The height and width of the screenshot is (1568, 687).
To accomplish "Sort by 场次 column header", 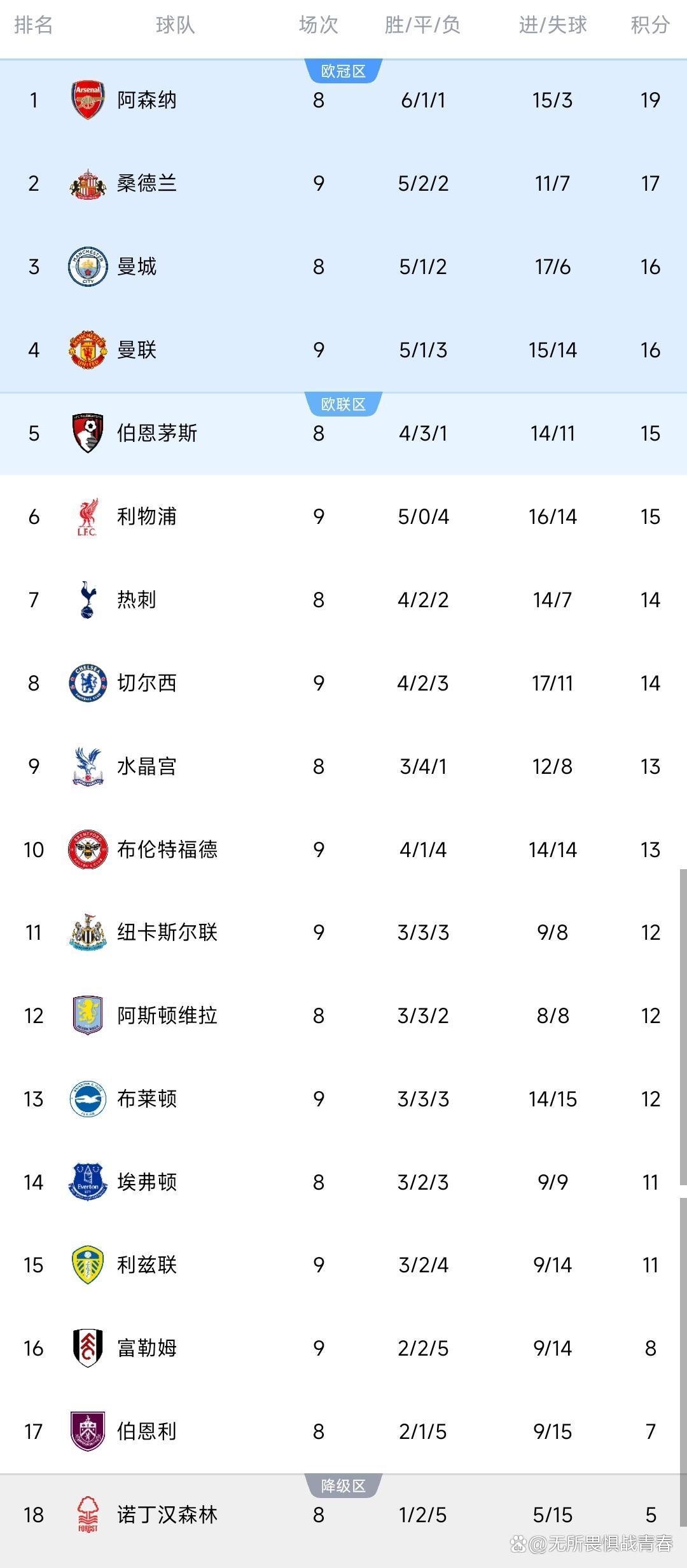I will [x=319, y=25].
